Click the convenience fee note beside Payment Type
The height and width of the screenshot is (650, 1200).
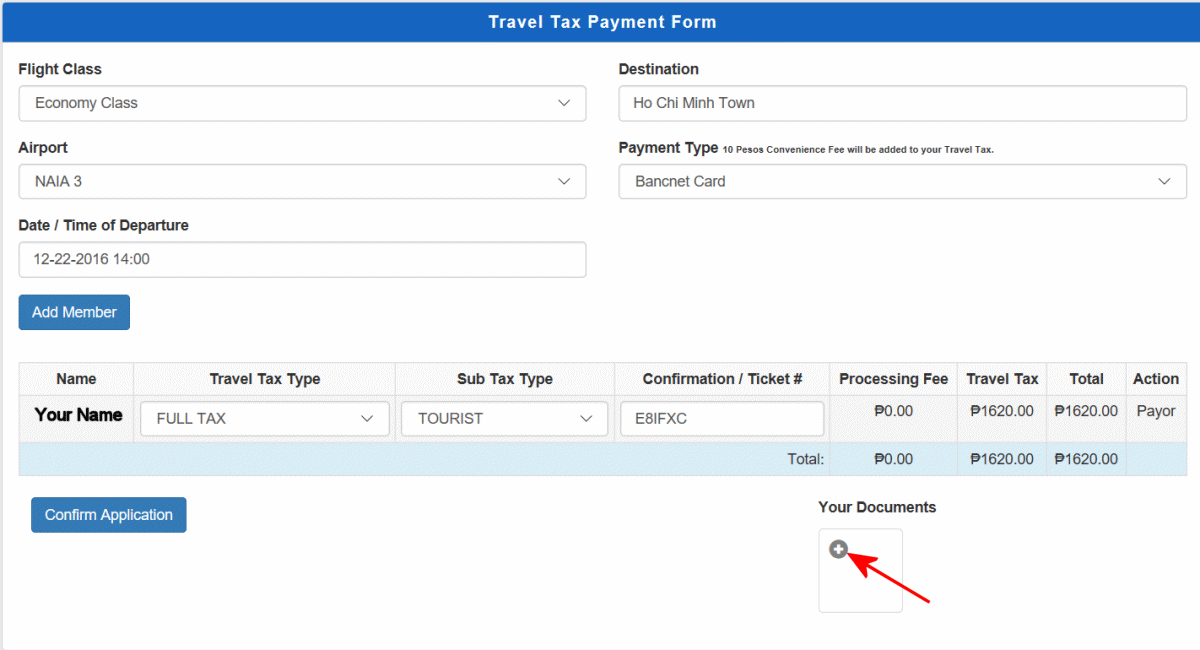click(858, 150)
